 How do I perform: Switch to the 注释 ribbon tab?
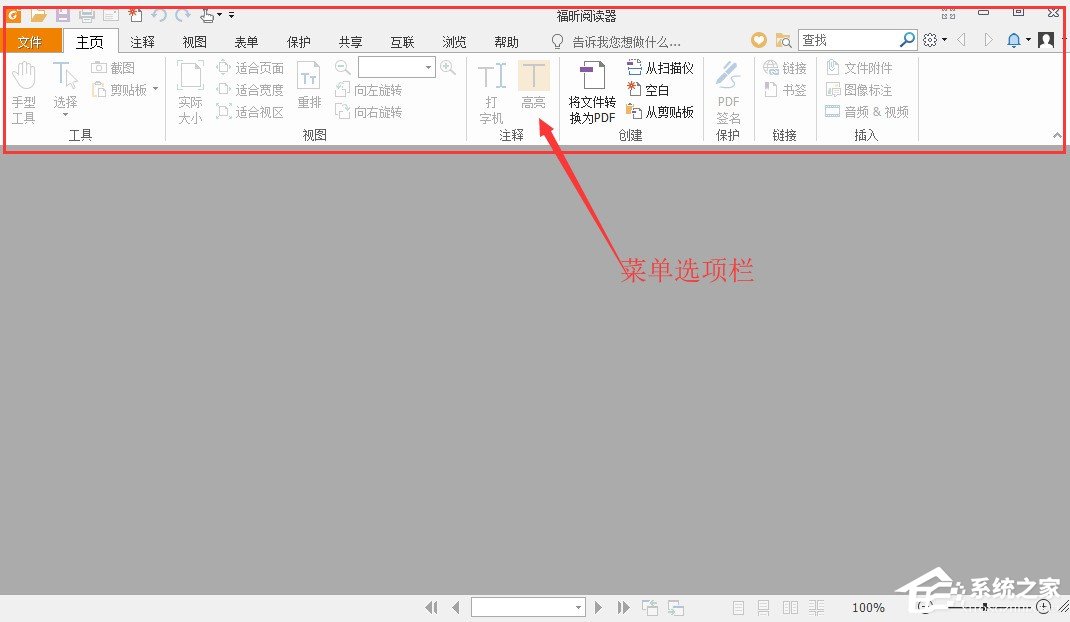click(142, 41)
